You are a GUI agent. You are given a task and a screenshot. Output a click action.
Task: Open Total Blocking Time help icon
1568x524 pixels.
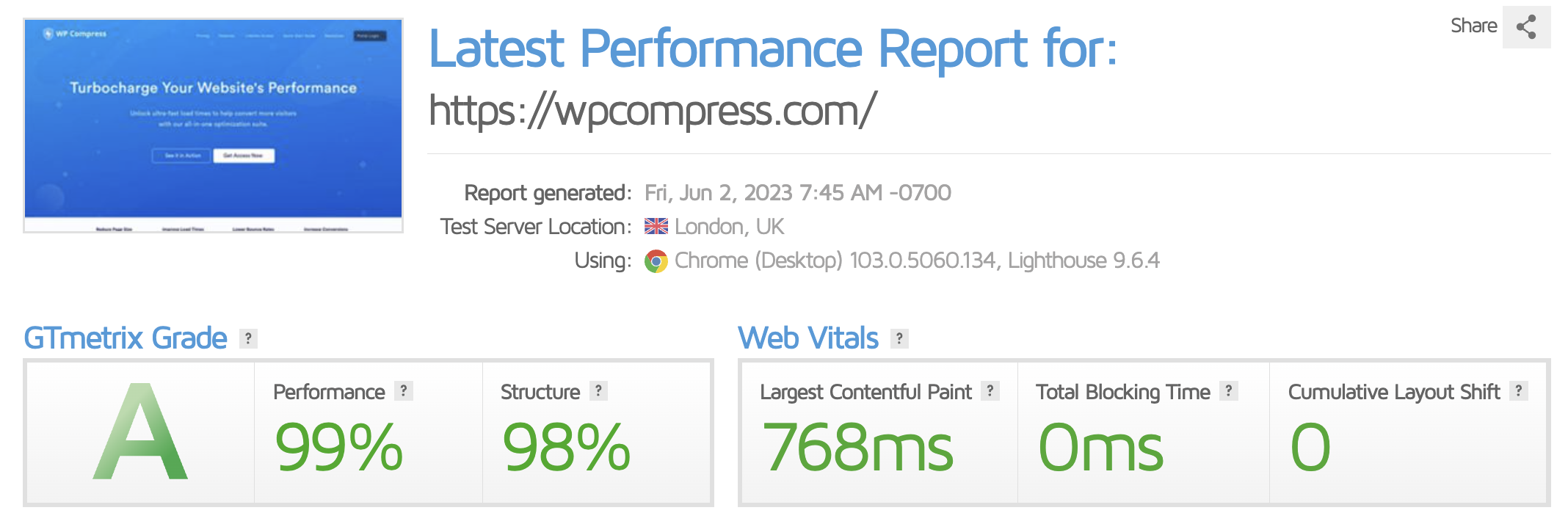[x=1229, y=391]
